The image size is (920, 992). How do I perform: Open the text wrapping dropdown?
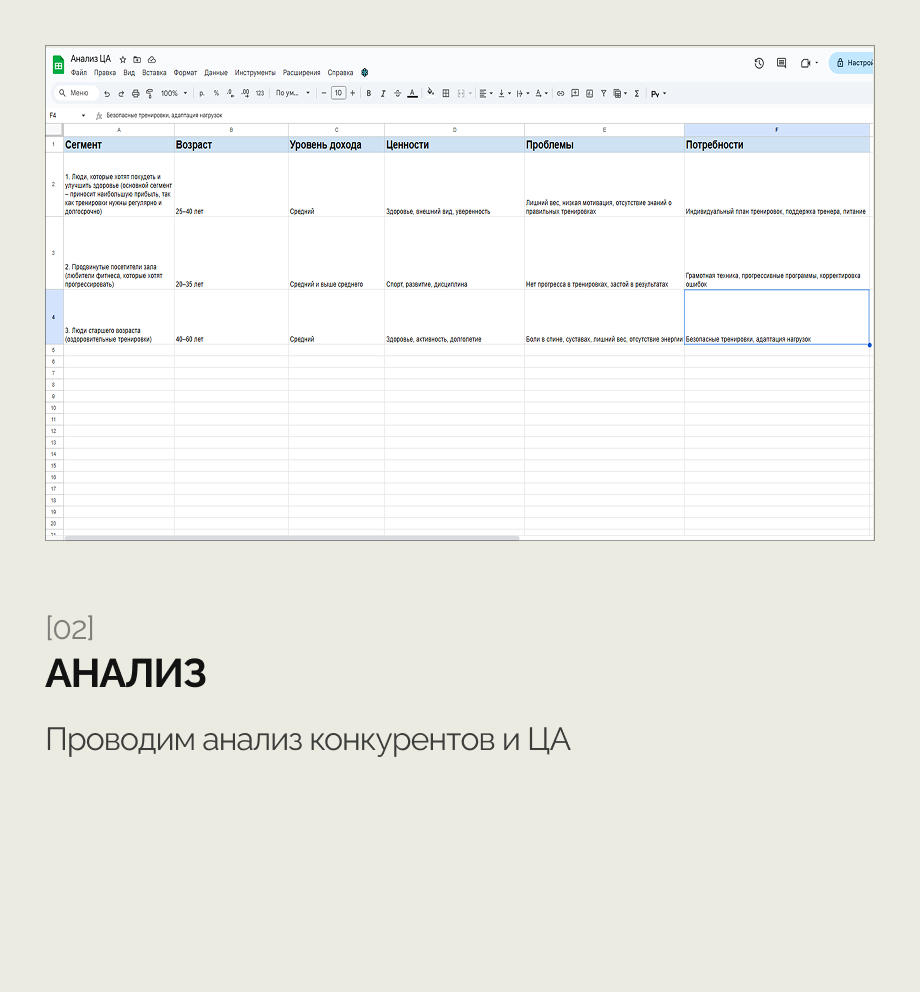[523, 94]
